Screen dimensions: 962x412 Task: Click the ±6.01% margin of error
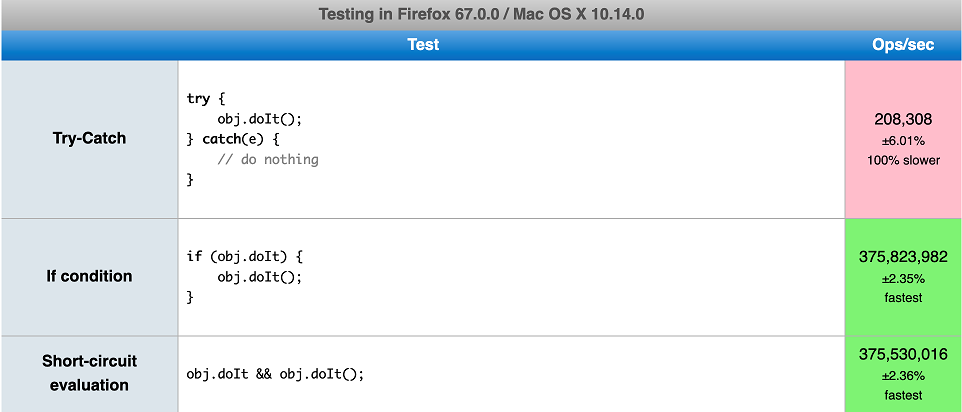coord(903,140)
